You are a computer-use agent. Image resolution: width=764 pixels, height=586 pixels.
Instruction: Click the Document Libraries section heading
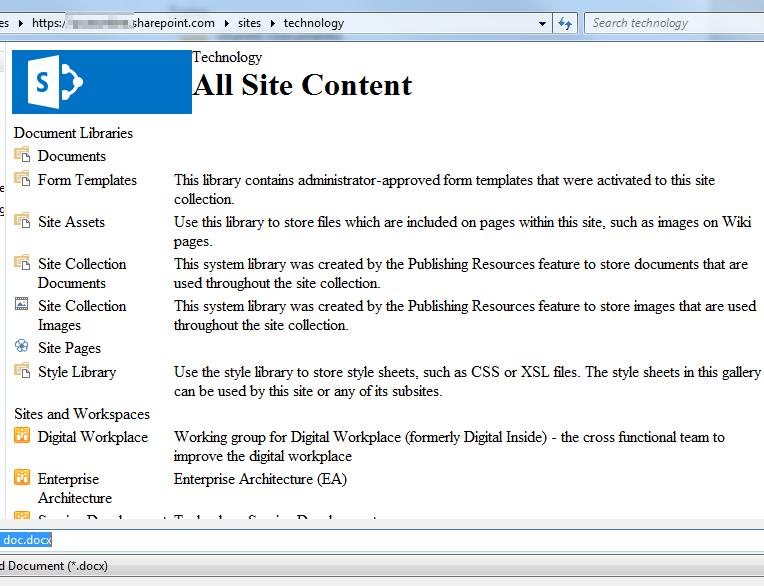(x=73, y=133)
